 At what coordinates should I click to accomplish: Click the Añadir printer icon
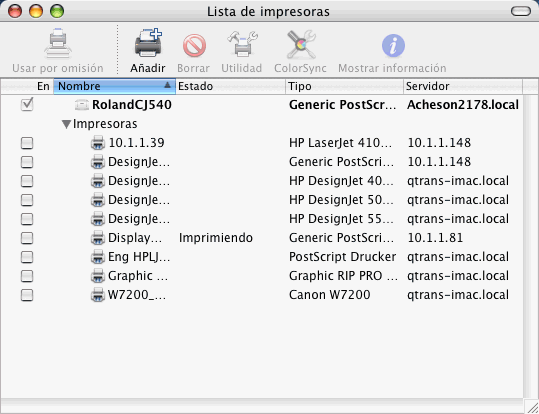[148, 44]
